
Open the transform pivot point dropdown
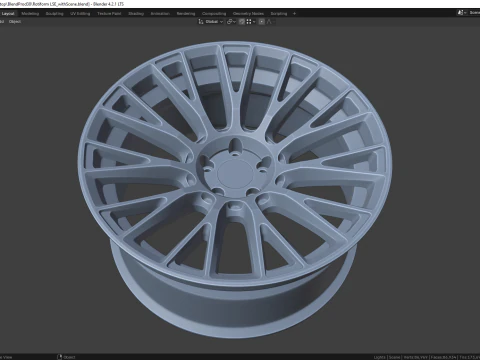231,22
